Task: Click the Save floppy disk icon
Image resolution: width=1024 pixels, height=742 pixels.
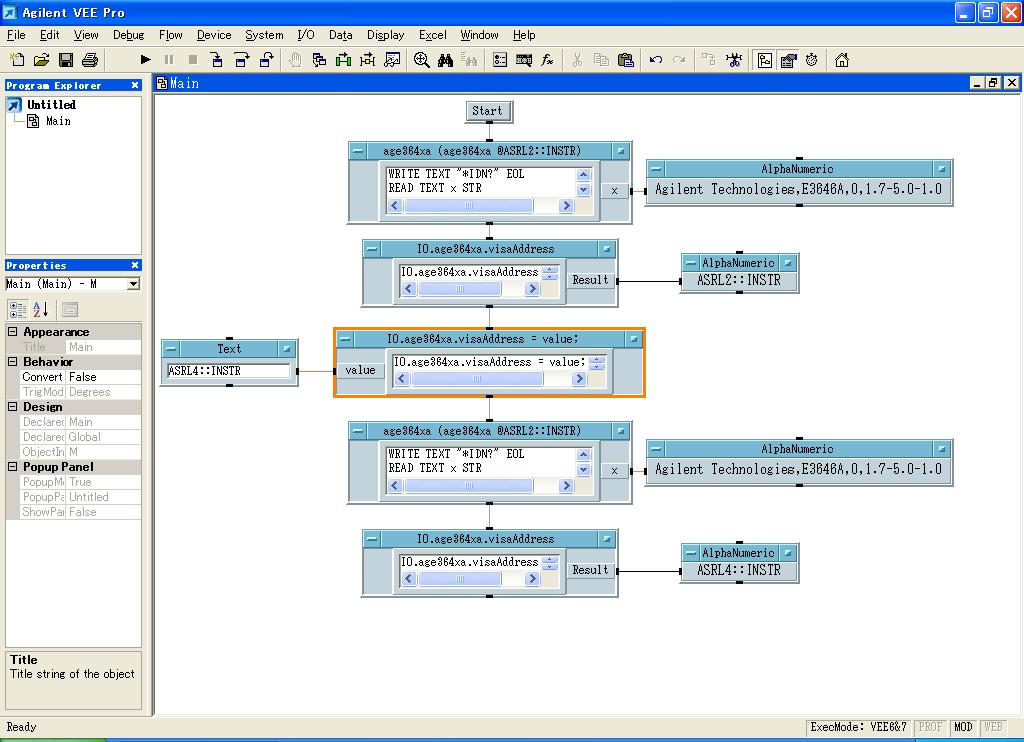Action: pos(66,60)
